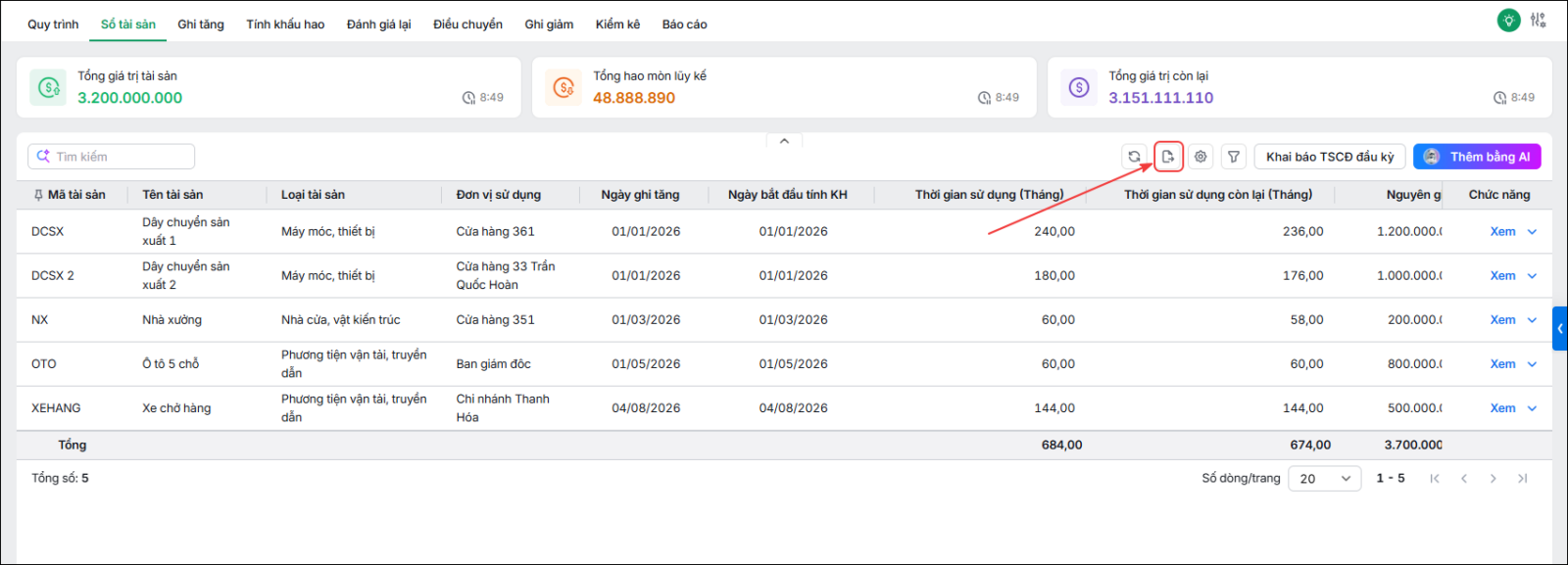Expand the blue side panel handle
The image size is (1568, 565).
coord(1560,329)
